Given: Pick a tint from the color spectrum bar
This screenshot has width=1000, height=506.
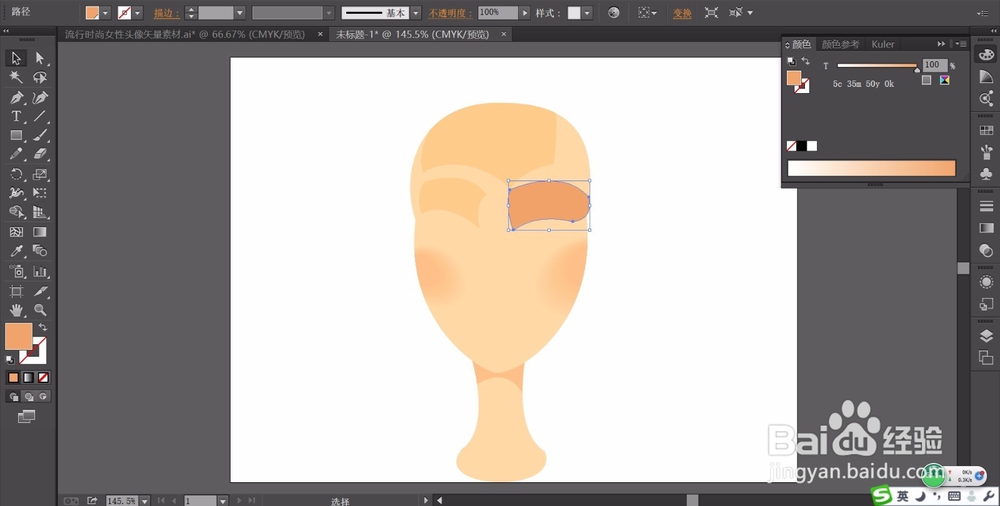Looking at the screenshot, I should 871,168.
